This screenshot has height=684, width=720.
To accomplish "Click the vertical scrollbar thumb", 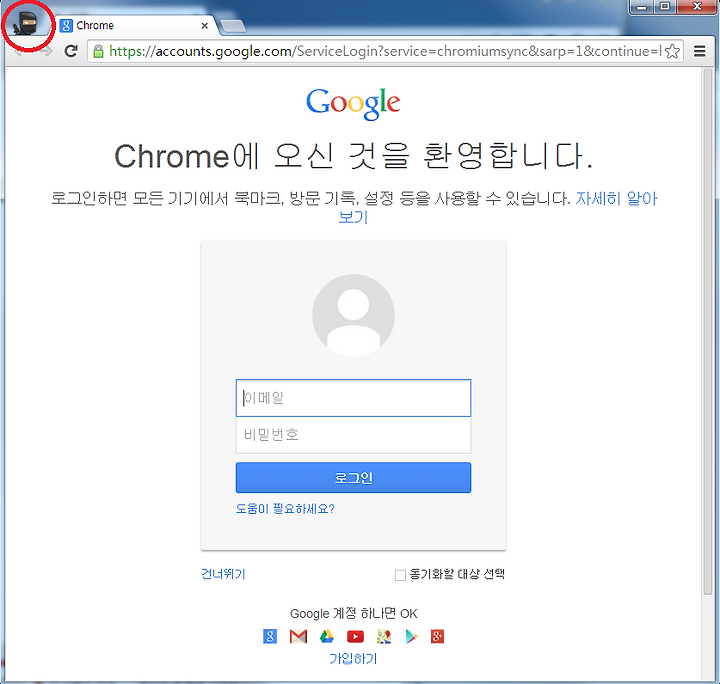I will point(708,331).
